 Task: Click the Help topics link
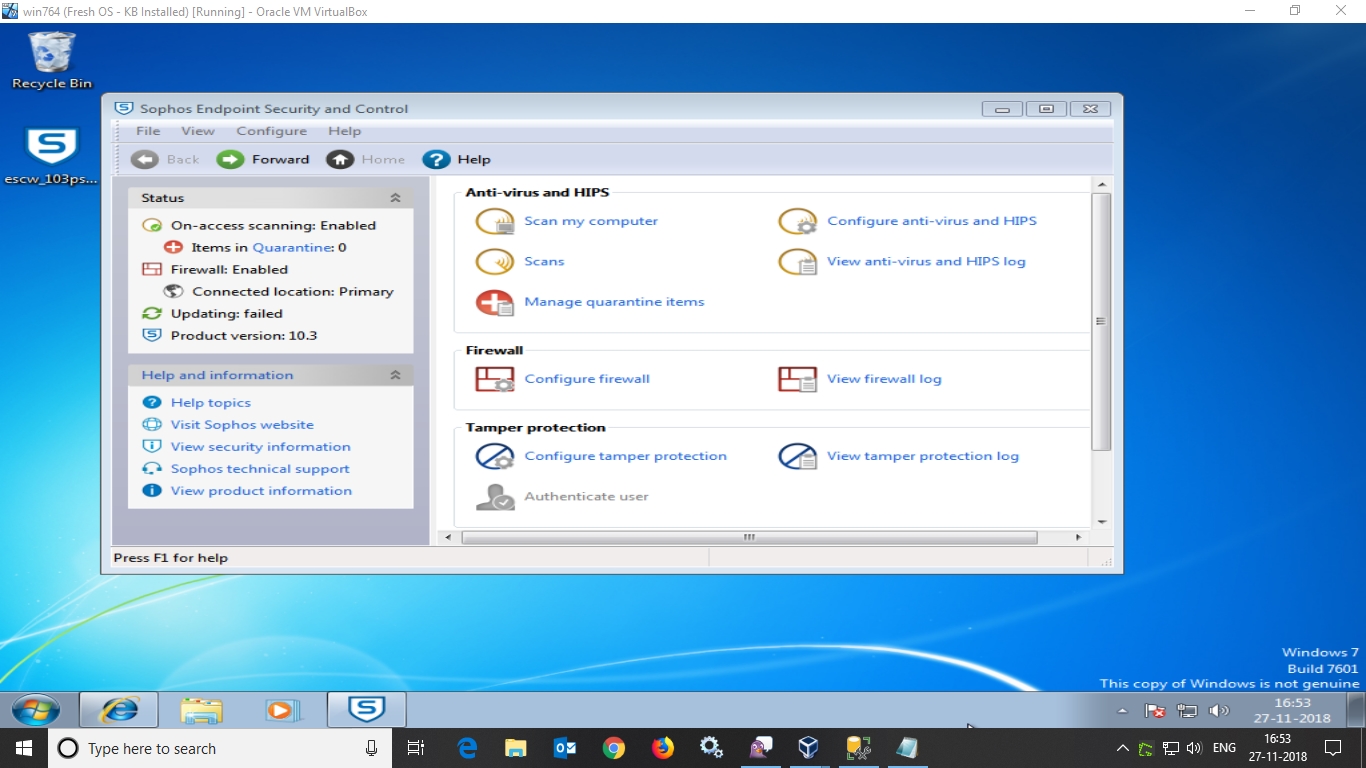coord(211,403)
